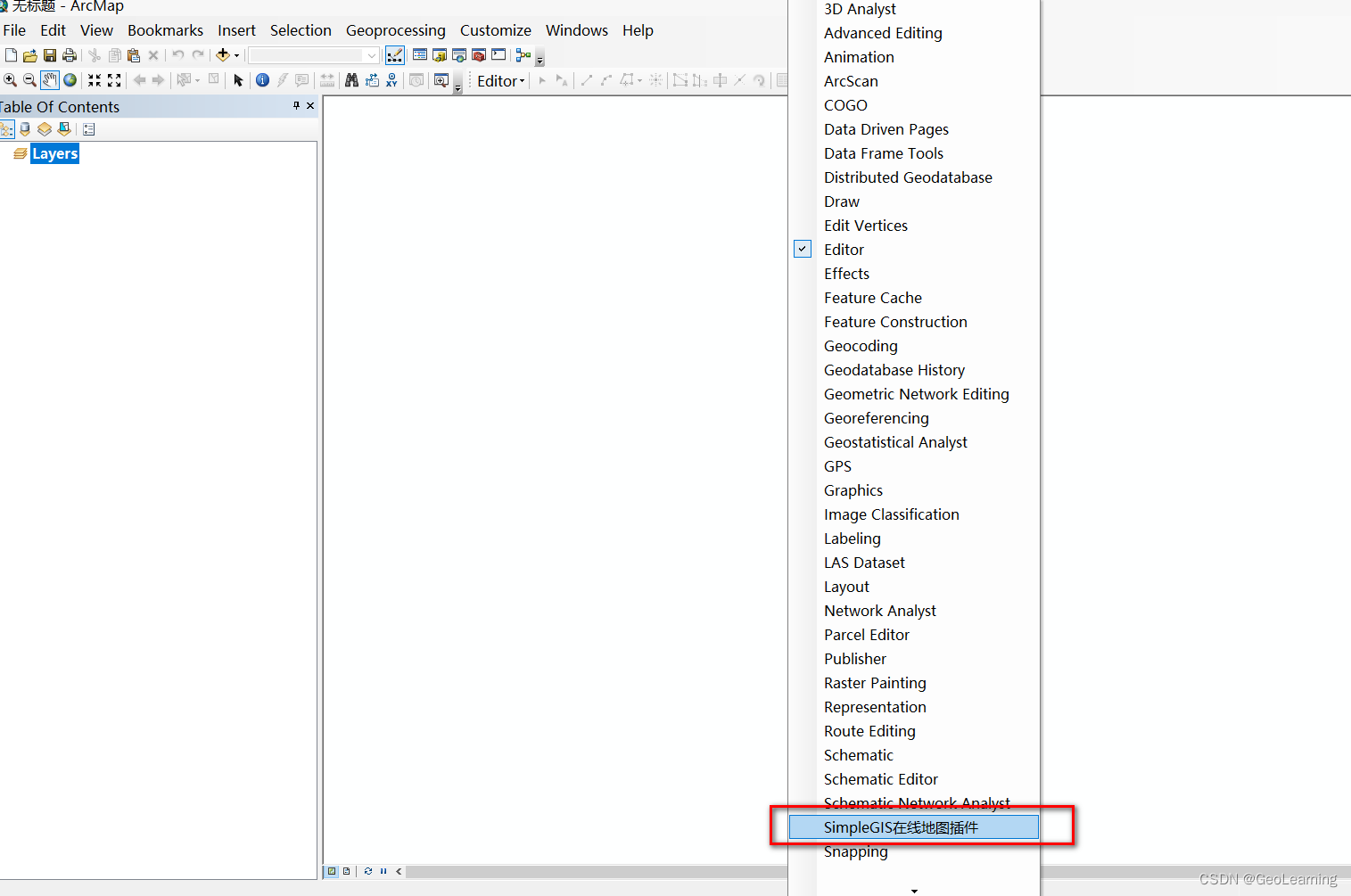Viewport: 1351px width, 896px height.
Task: Open the File menu
Action: pos(15,30)
